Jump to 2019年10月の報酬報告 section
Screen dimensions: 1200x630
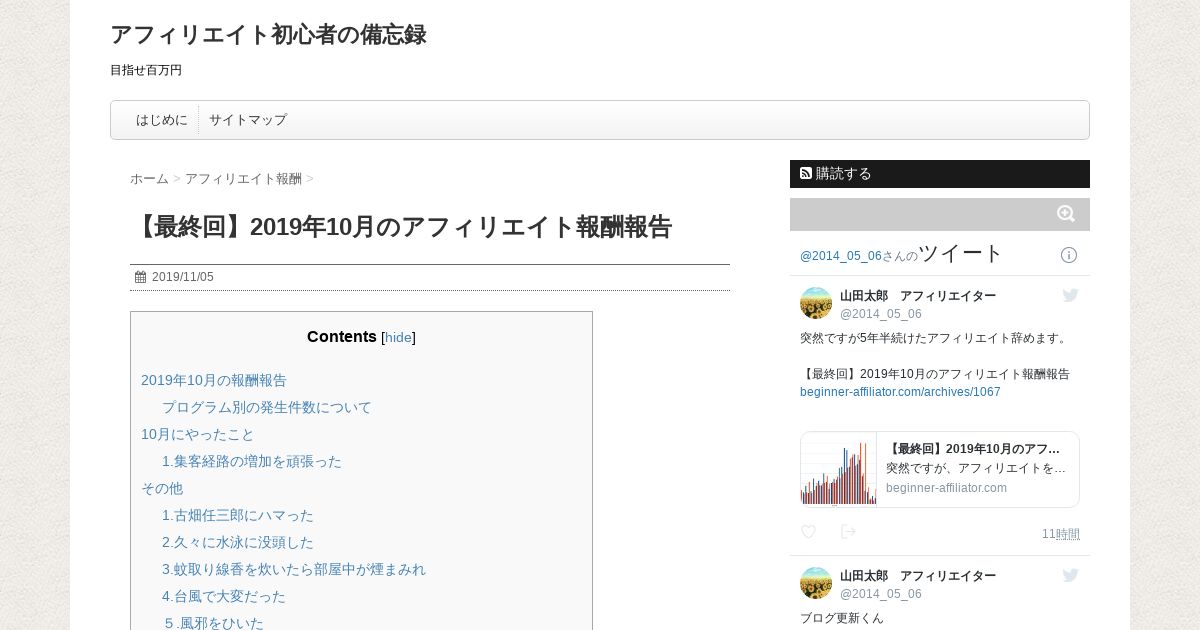pos(214,381)
